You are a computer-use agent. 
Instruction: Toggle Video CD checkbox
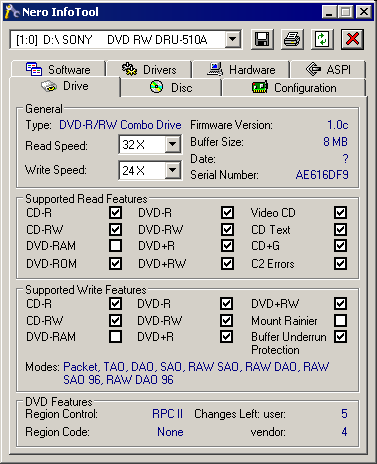[x=340, y=213]
